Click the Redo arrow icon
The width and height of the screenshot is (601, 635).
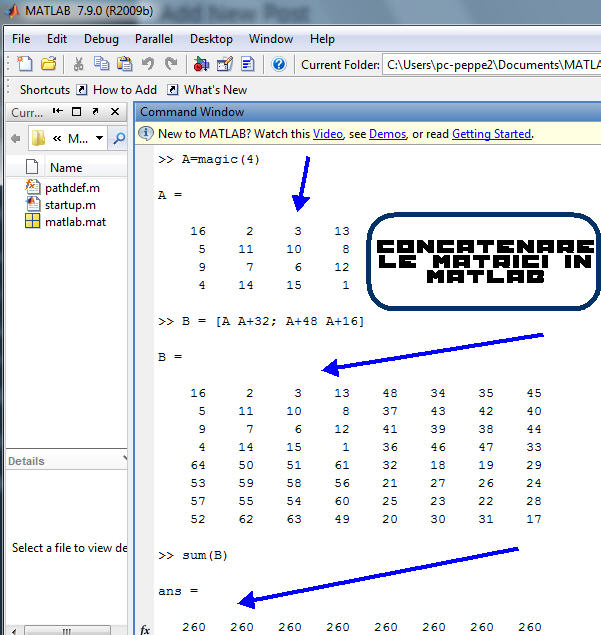171,64
